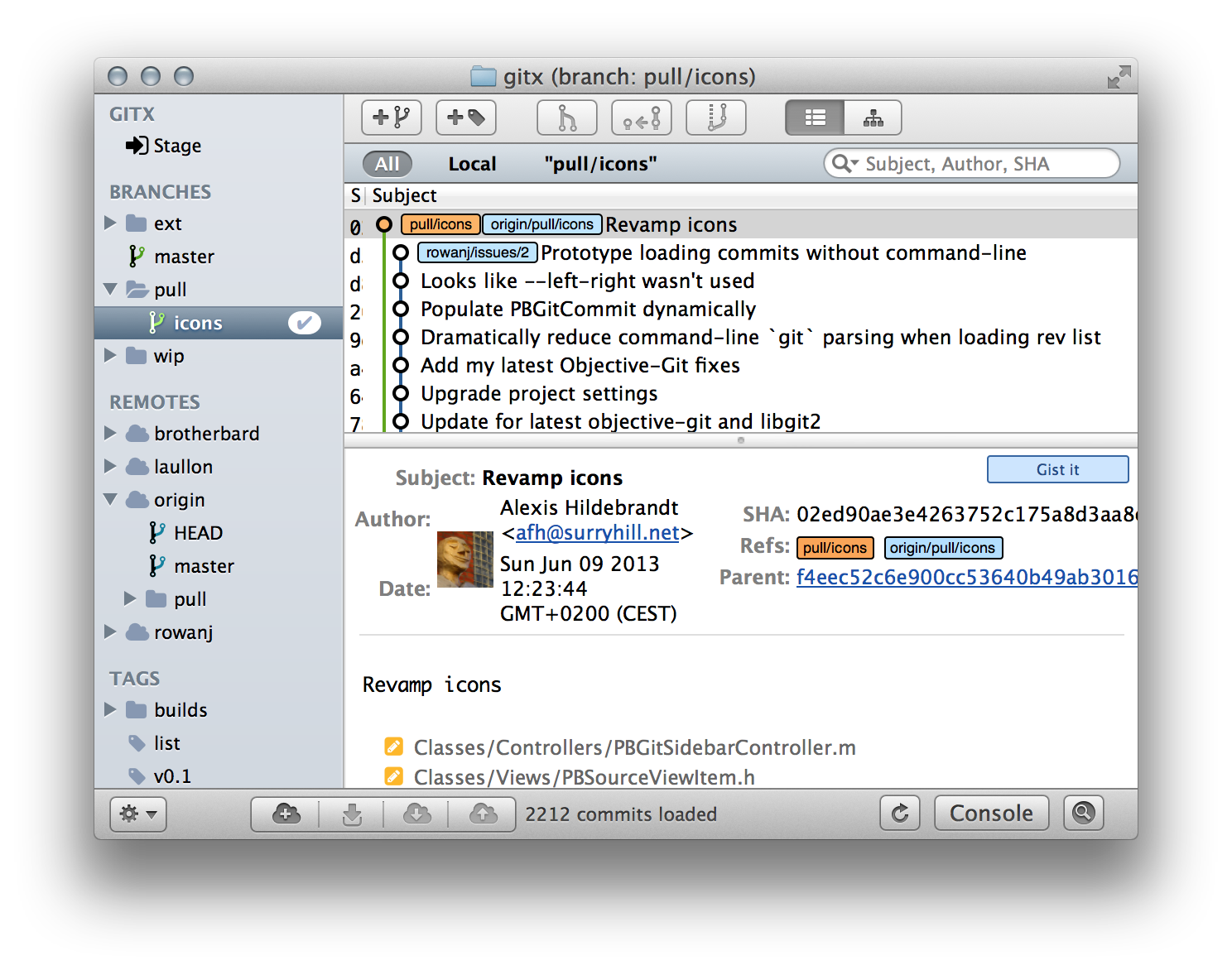Click the rebase toolbar button
The width and height of the screenshot is (1232, 970).
(x=716, y=118)
